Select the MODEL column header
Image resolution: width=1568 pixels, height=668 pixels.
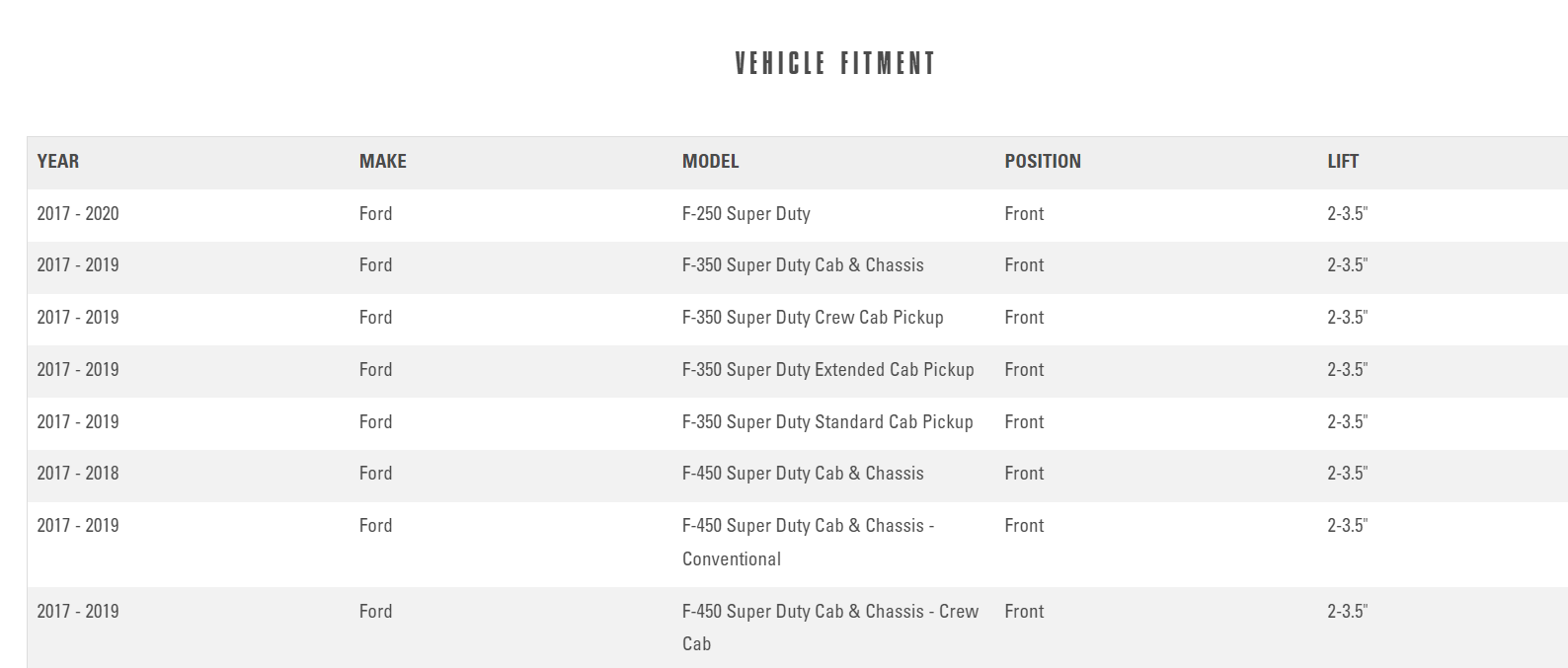710,161
